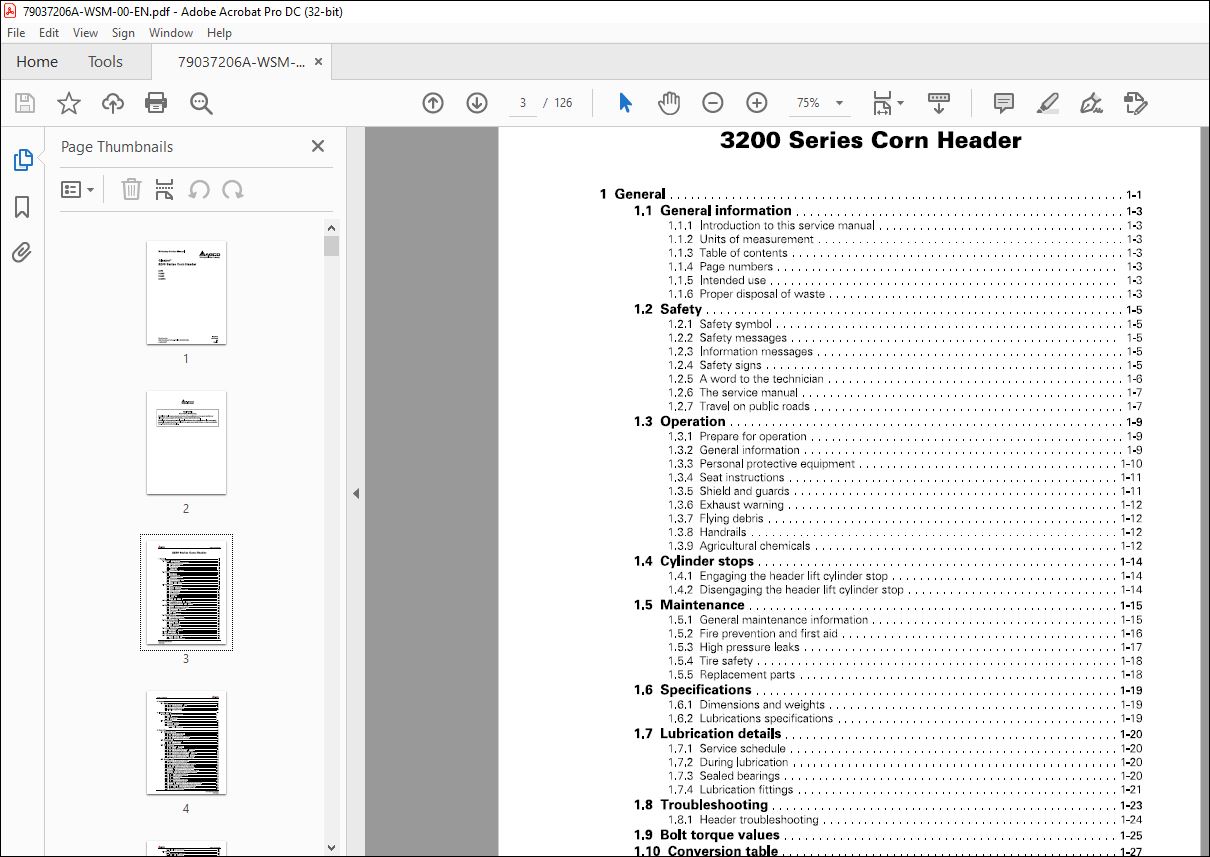The width and height of the screenshot is (1210, 857).
Task: Open the Sign document tool
Action: point(1091,103)
